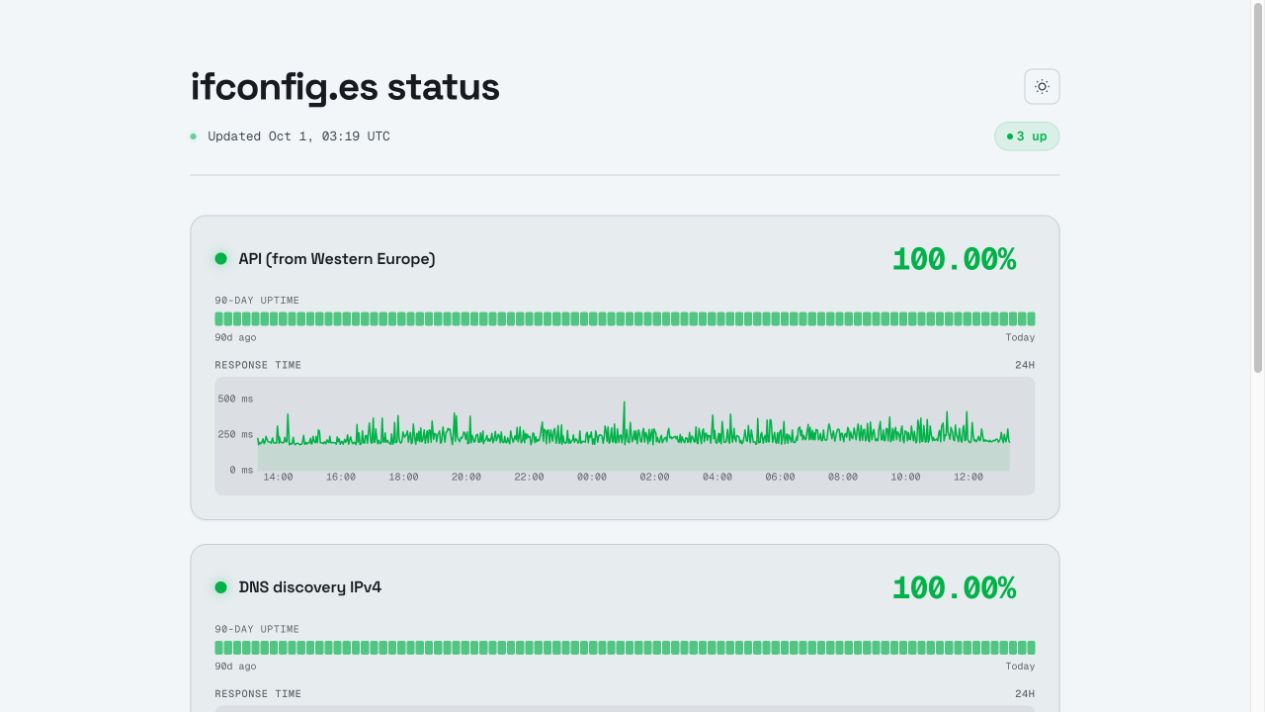
Task: Click the "24H" range label in the DNS card
Action: pos(1025,694)
